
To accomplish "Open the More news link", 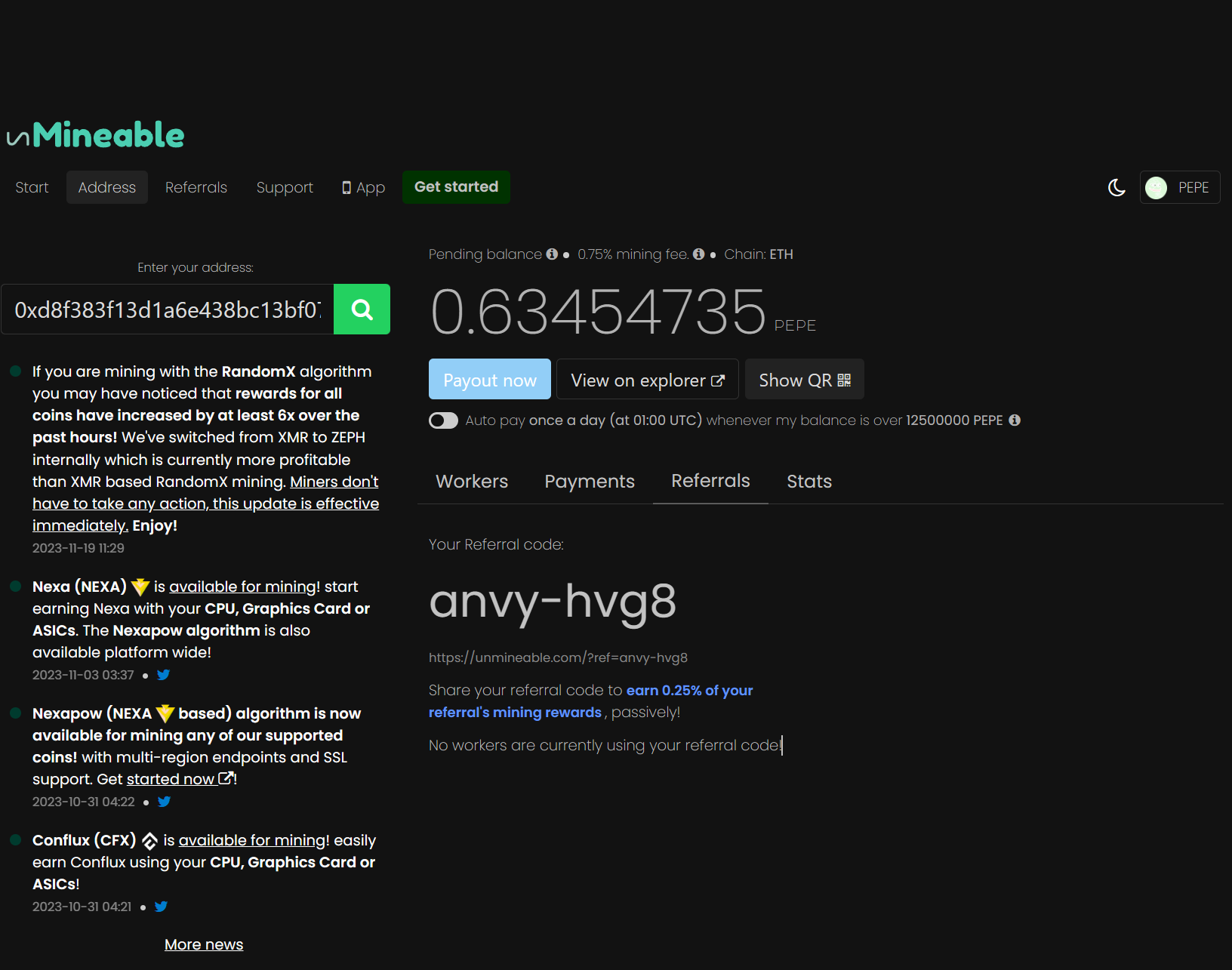I will point(204,944).
